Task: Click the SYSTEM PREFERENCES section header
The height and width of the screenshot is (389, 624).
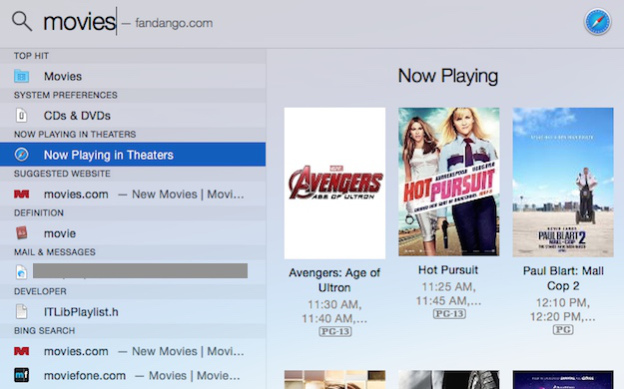Action: [66, 95]
